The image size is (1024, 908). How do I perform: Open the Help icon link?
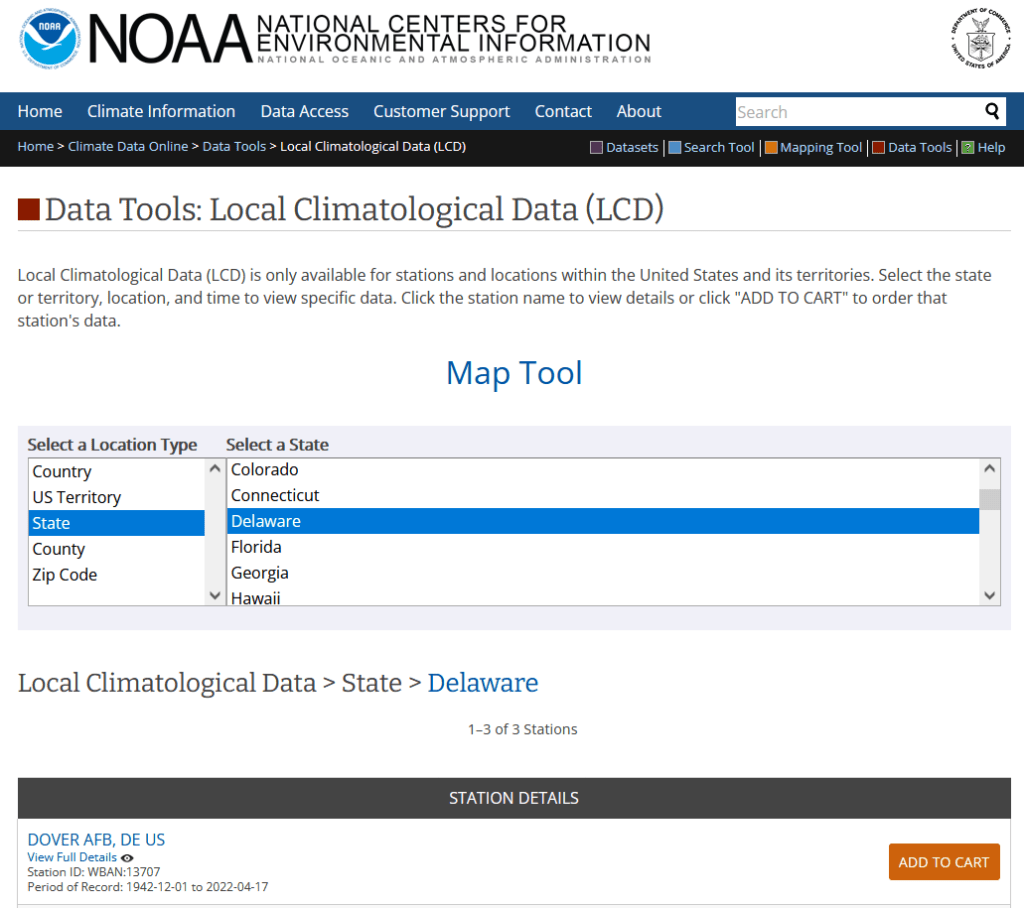pyautogui.click(x=966, y=147)
